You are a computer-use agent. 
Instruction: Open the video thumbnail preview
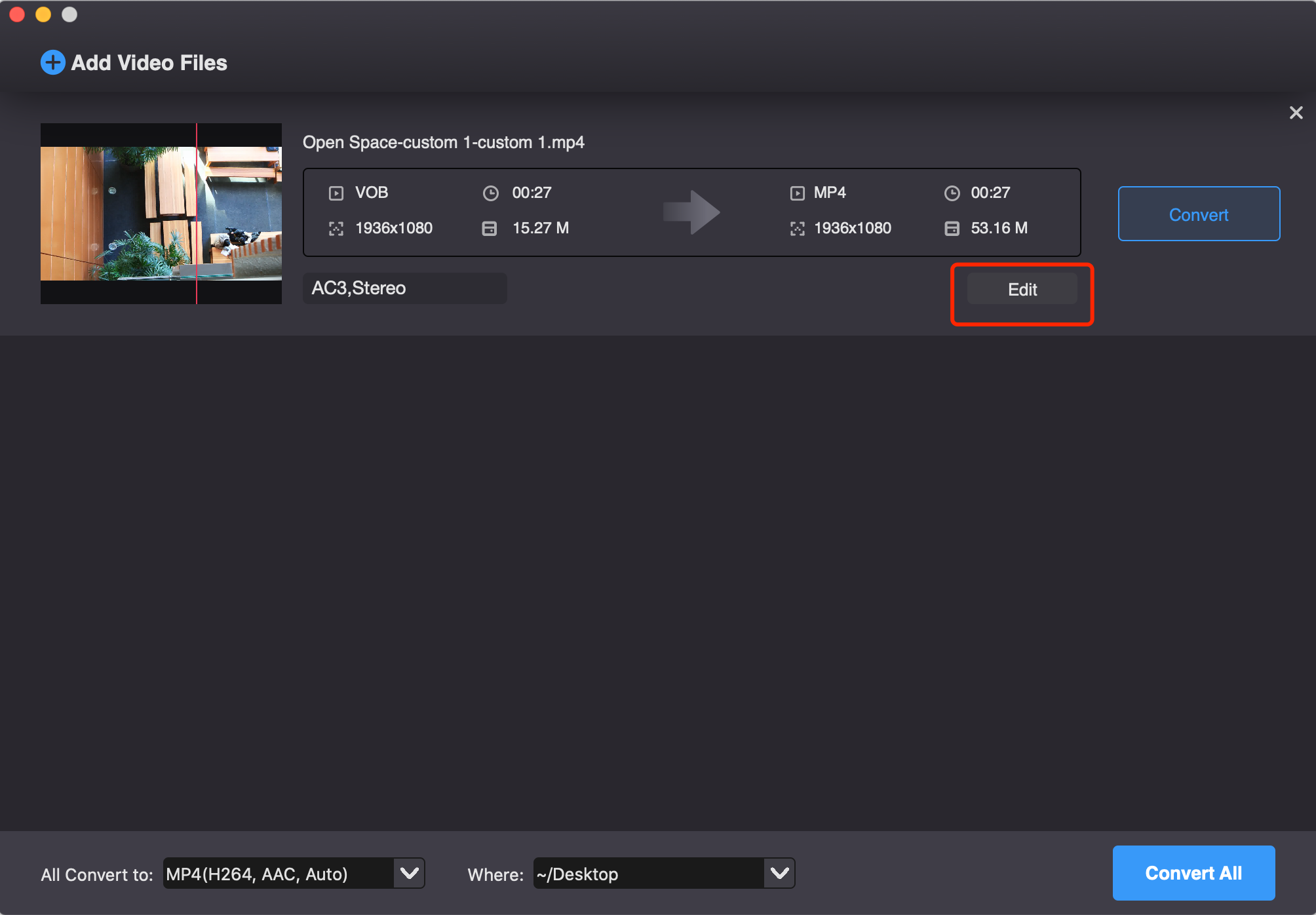coord(161,214)
